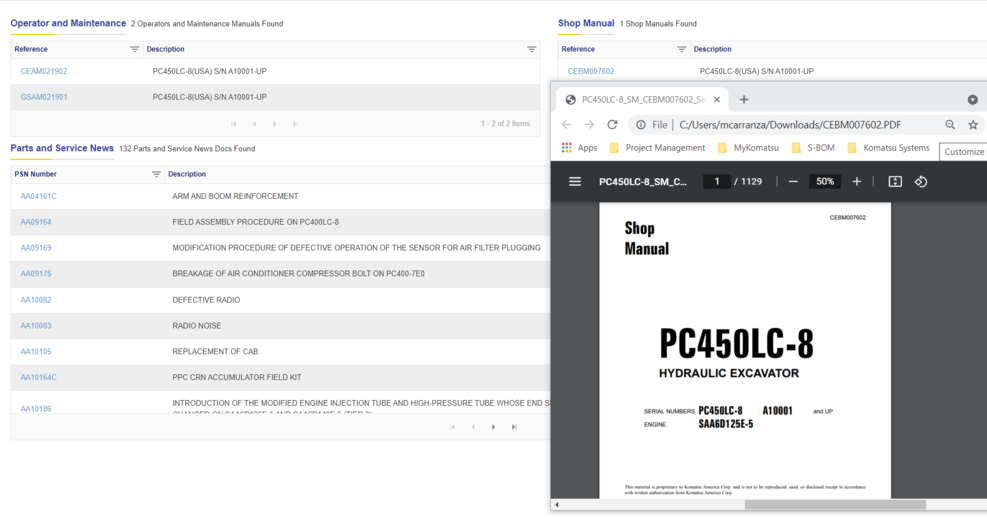
Task: Click 'ARM AND BOOM REINFORCEMENT' description
Action: pos(235,196)
